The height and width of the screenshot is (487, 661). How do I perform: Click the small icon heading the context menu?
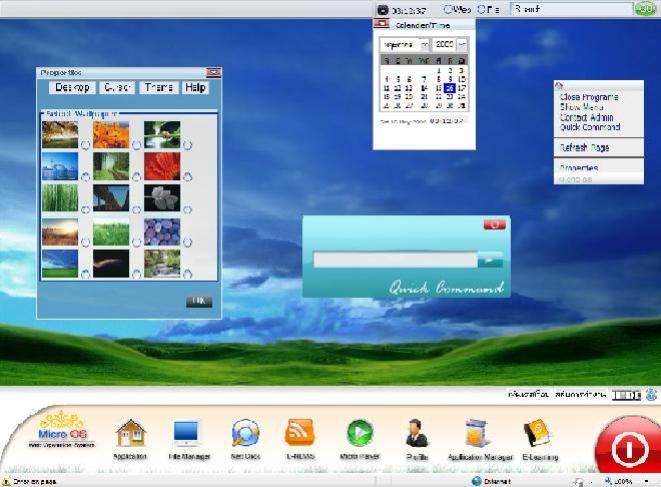[559, 86]
